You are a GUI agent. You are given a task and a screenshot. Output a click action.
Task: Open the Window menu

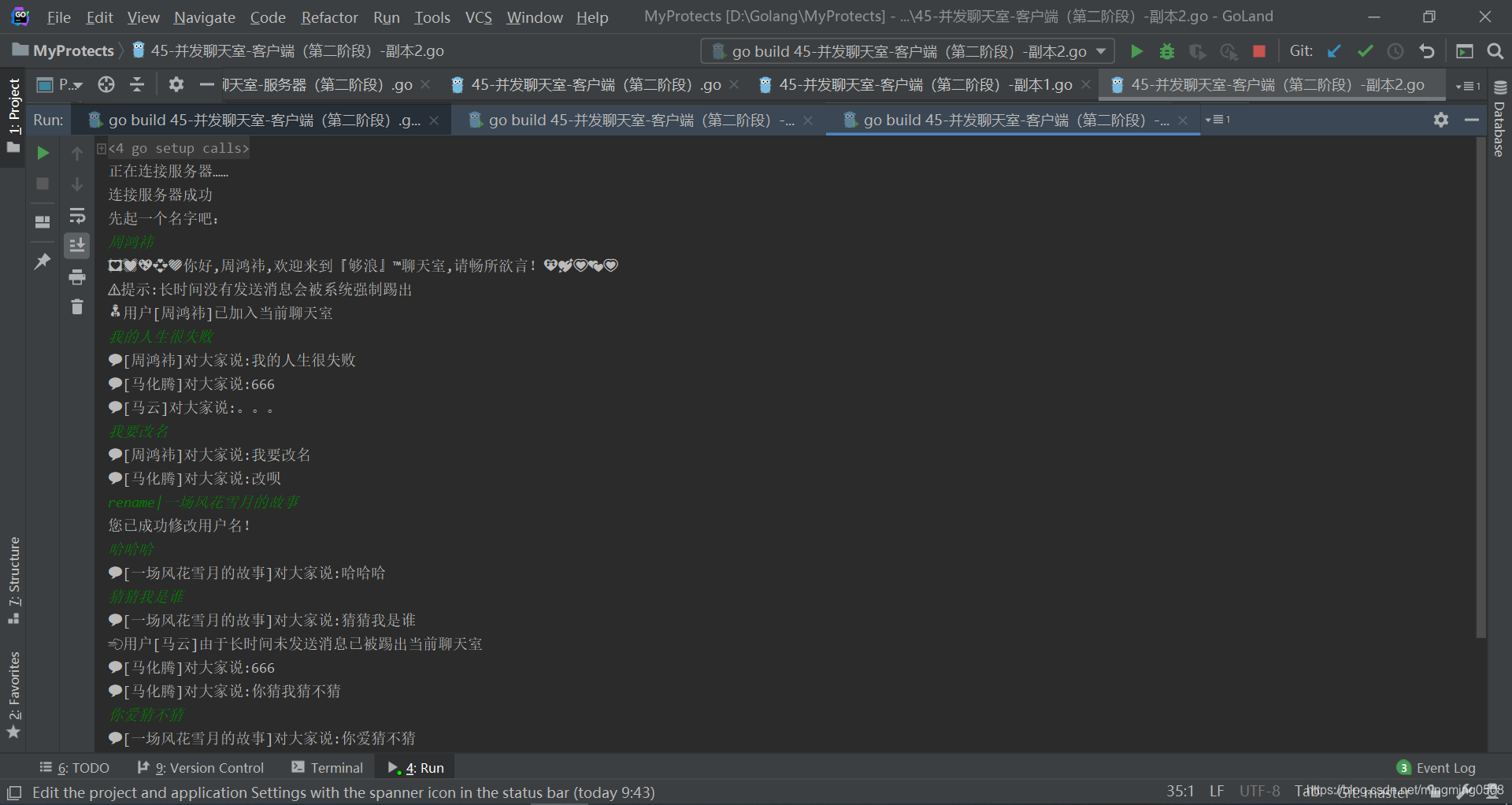pyautogui.click(x=535, y=17)
